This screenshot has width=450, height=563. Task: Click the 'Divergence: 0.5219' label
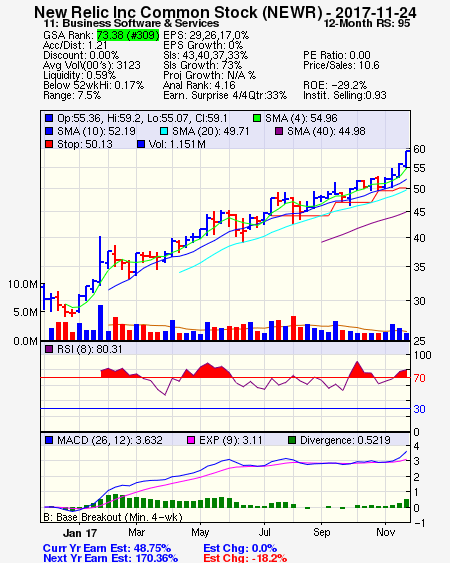(345, 440)
